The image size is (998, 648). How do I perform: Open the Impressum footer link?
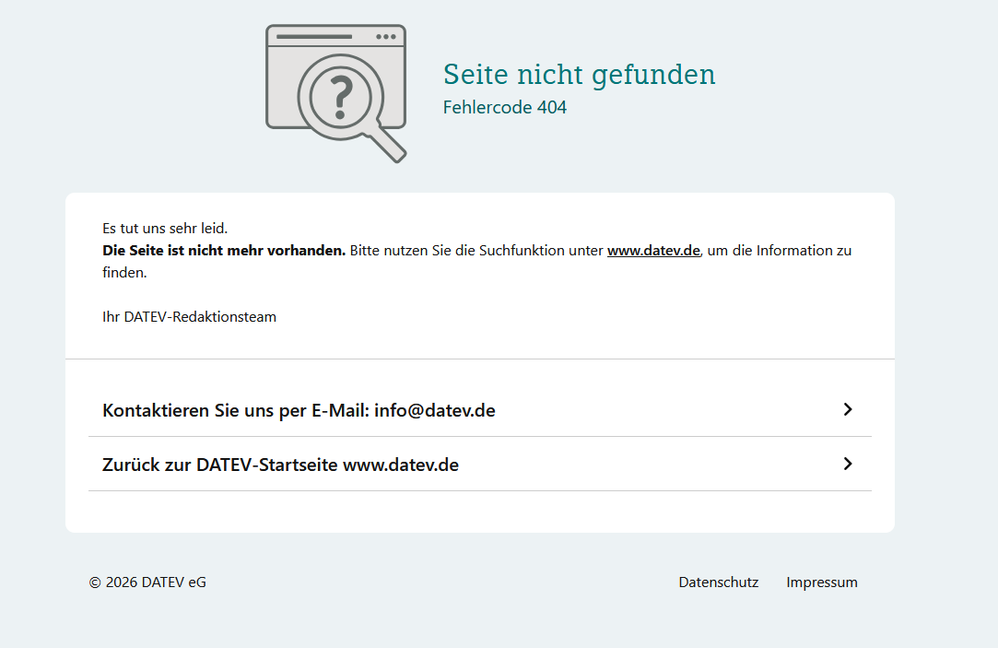tap(822, 582)
